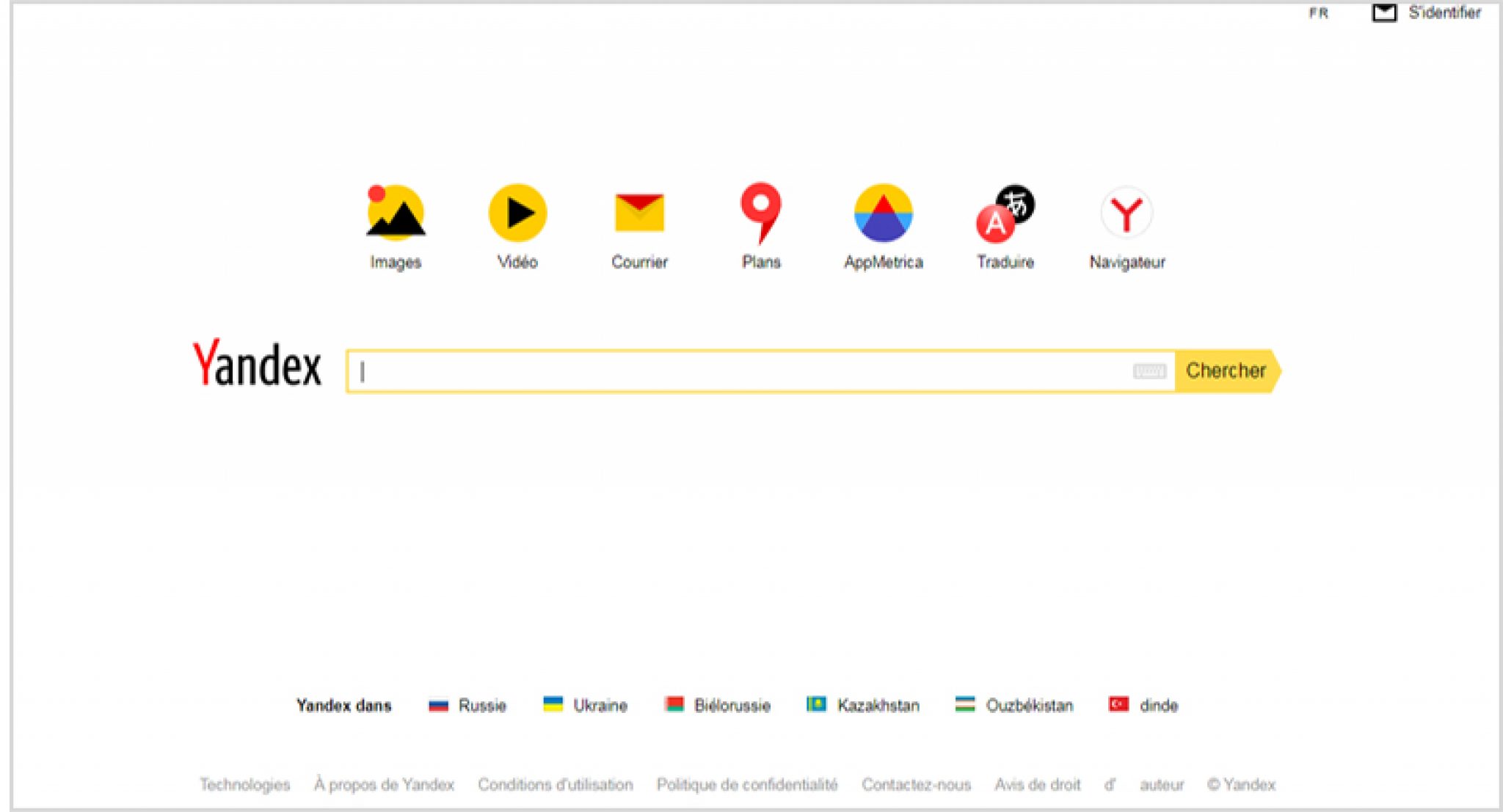Click the virtual keyboard icon in search box

[1149, 371]
